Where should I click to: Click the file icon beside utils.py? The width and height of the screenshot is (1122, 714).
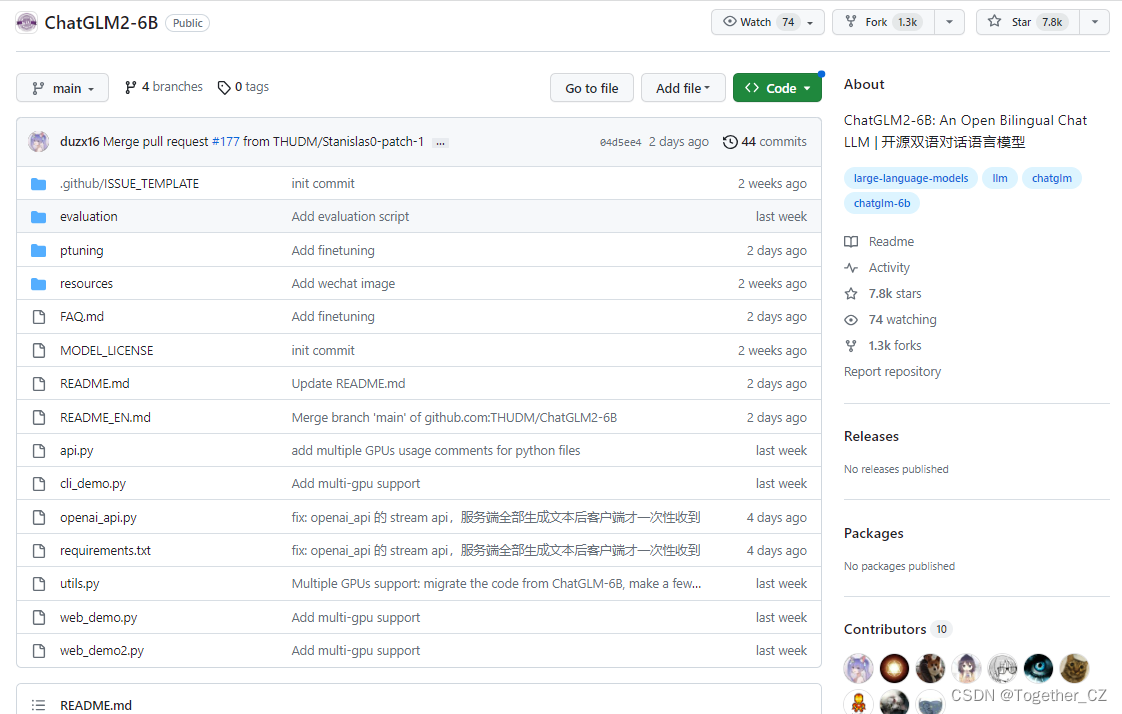tap(39, 584)
